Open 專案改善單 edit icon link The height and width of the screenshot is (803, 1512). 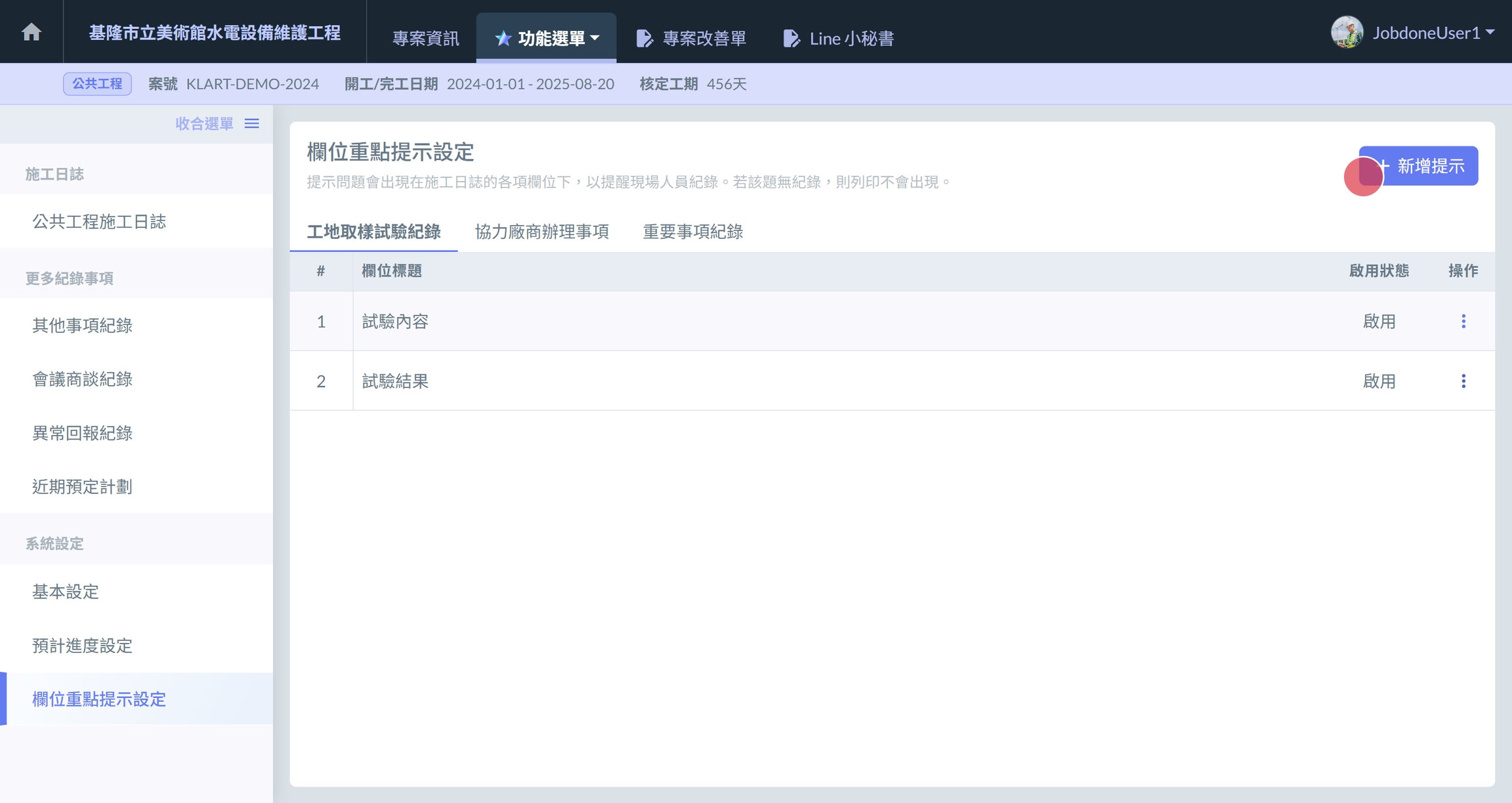click(x=644, y=38)
